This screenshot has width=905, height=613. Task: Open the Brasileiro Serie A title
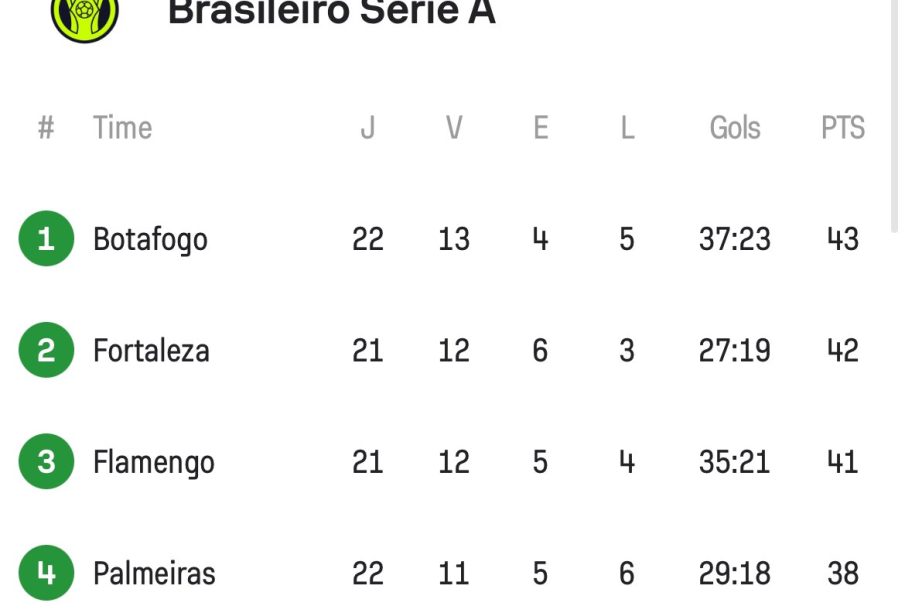pyautogui.click(x=331, y=12)
